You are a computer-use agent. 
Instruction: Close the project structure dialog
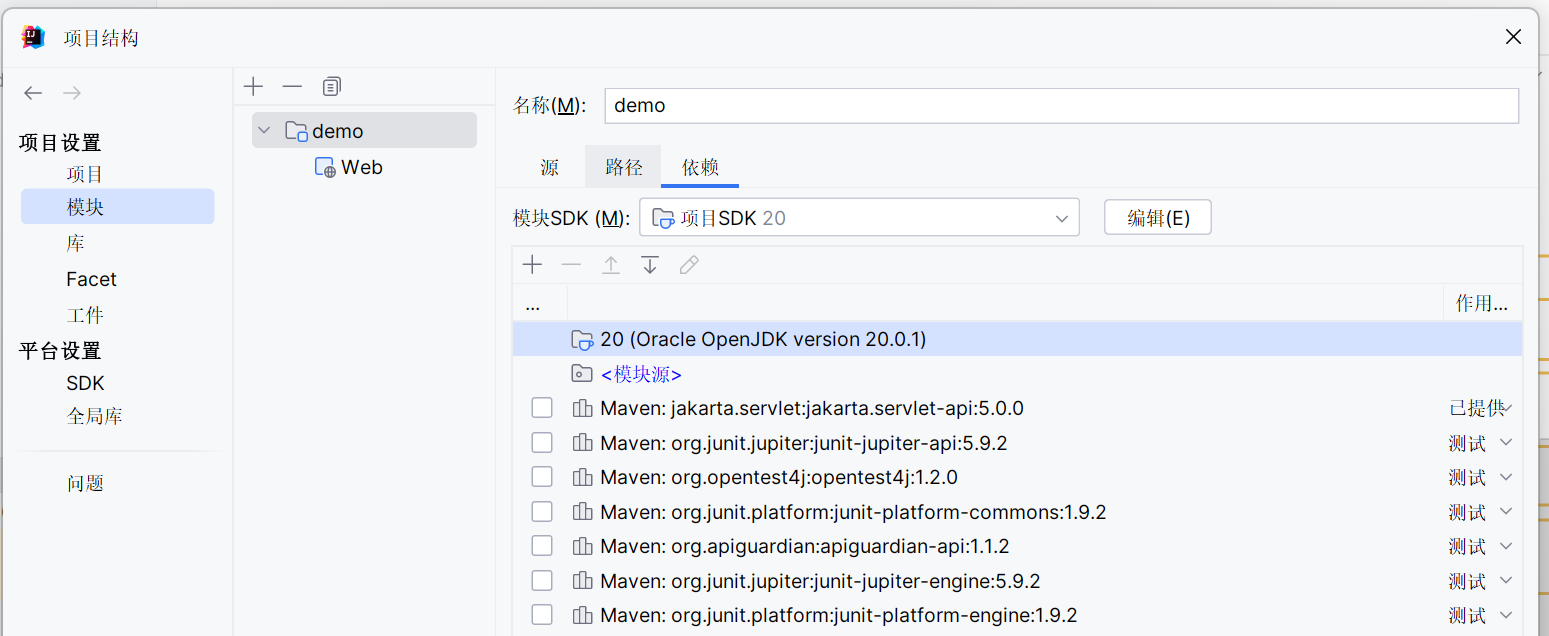click(1514, 38)
